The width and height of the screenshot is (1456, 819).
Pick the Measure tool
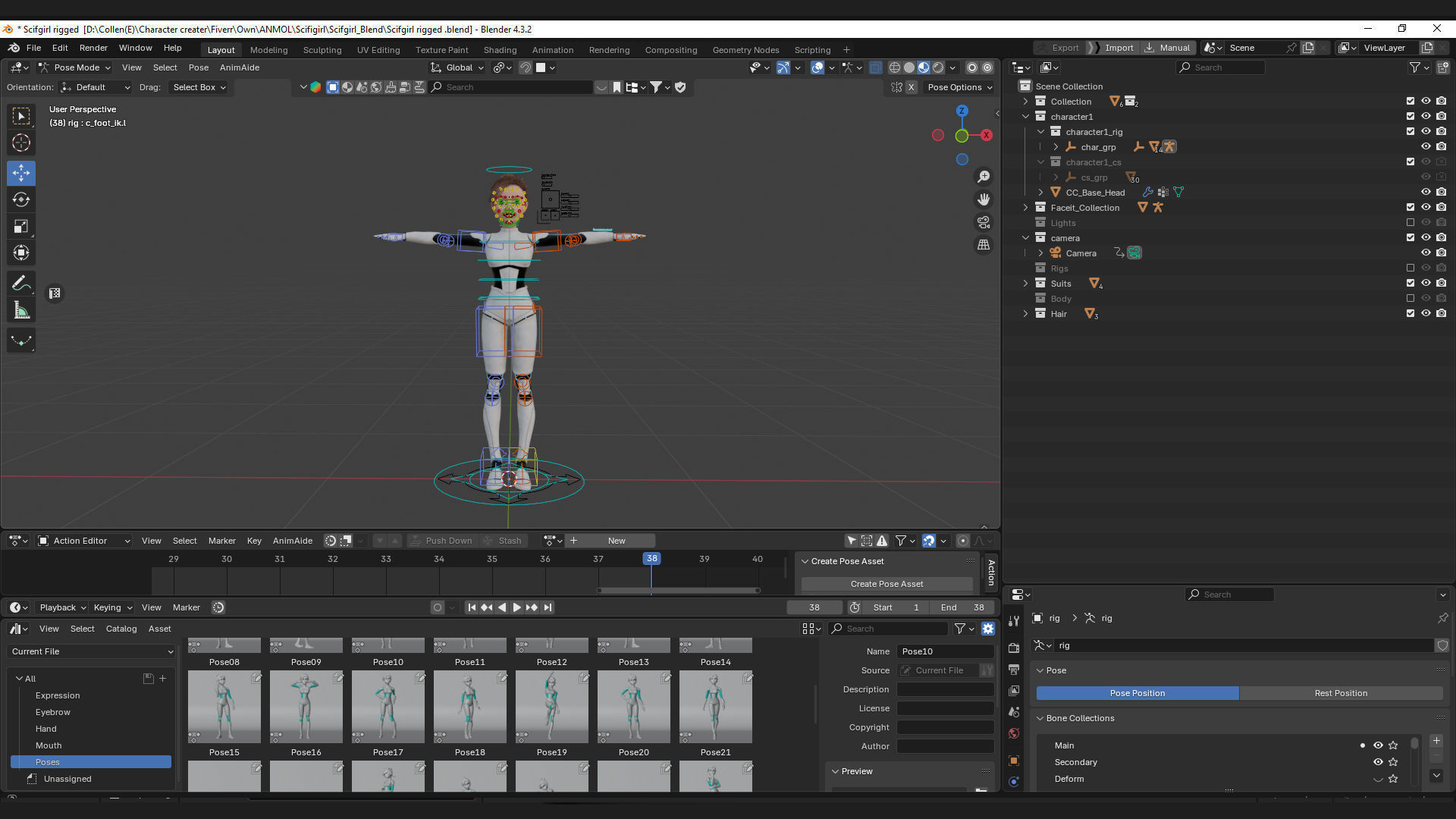(x=21, y=310)
